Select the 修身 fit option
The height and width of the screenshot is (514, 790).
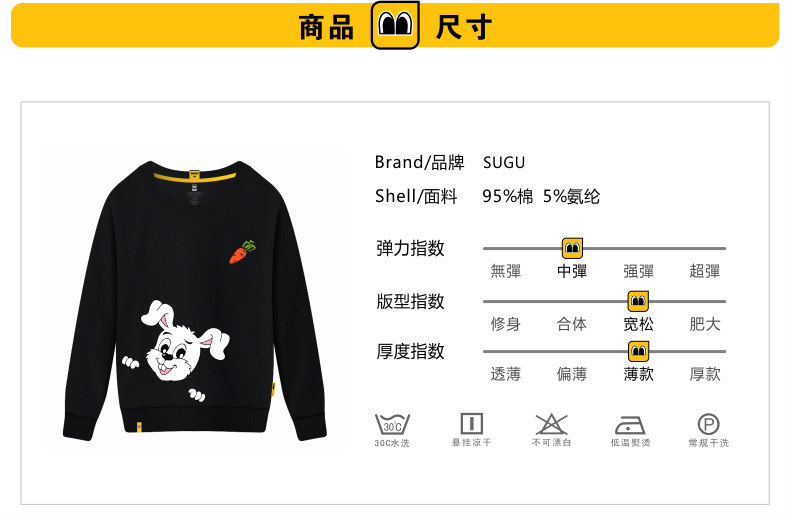pyautogui.click(x=505, y=324)
